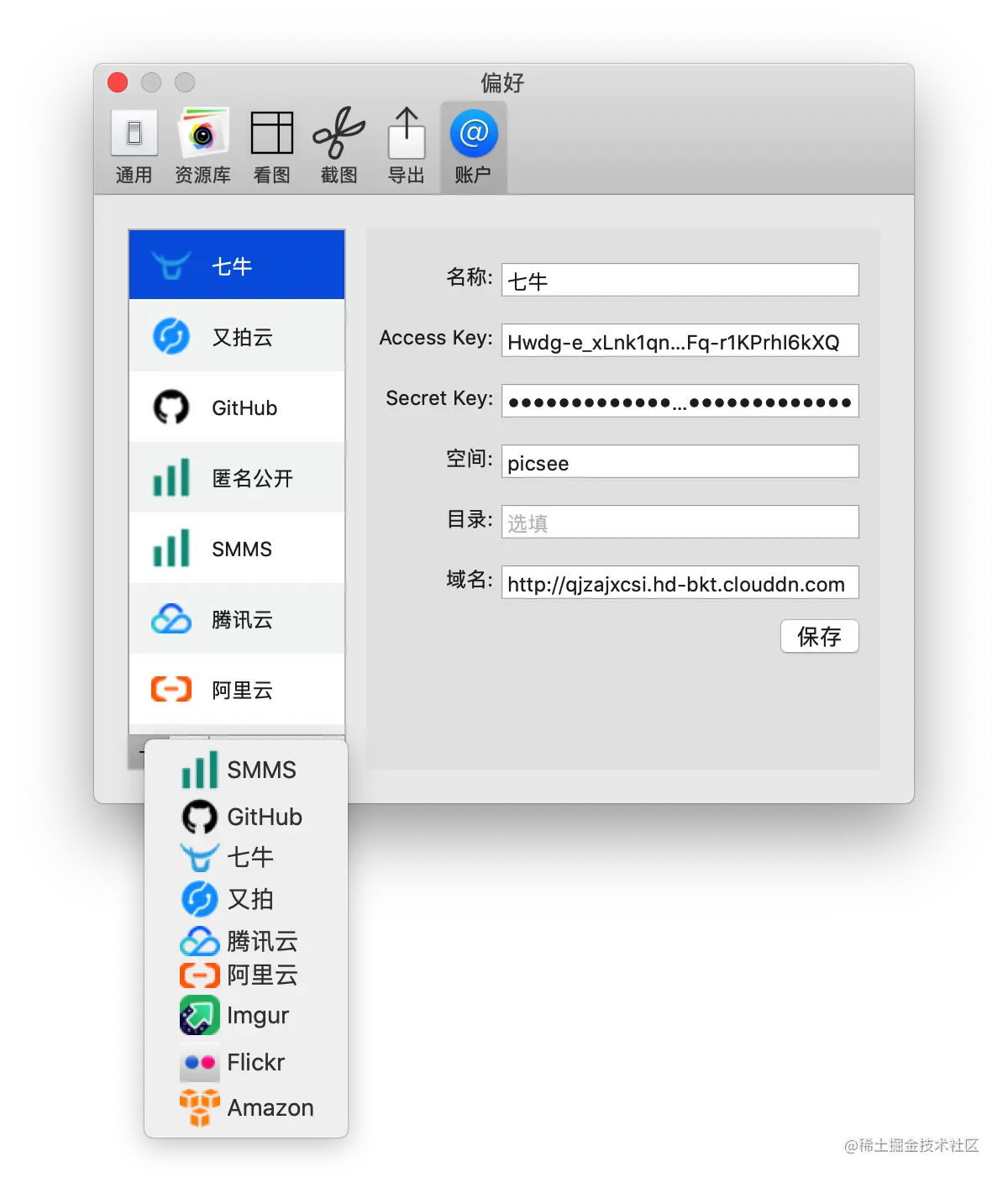This screenshot has width=1008, height=1183.
Task: Click the green bars icon beside sidebar SMMS
Action: coord(171,548)
